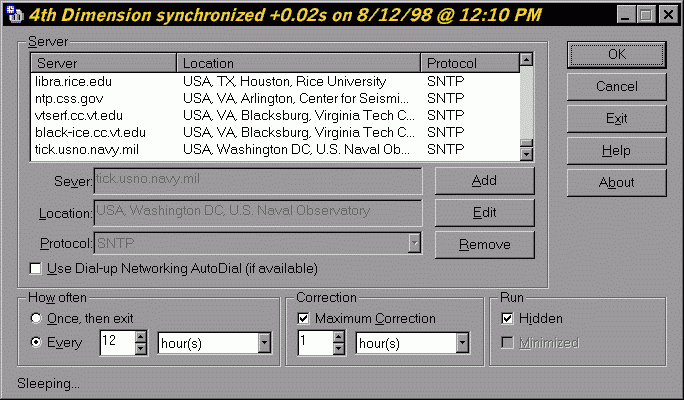Increase the Maximum Correction spinner value

click(x=338, y=337)
